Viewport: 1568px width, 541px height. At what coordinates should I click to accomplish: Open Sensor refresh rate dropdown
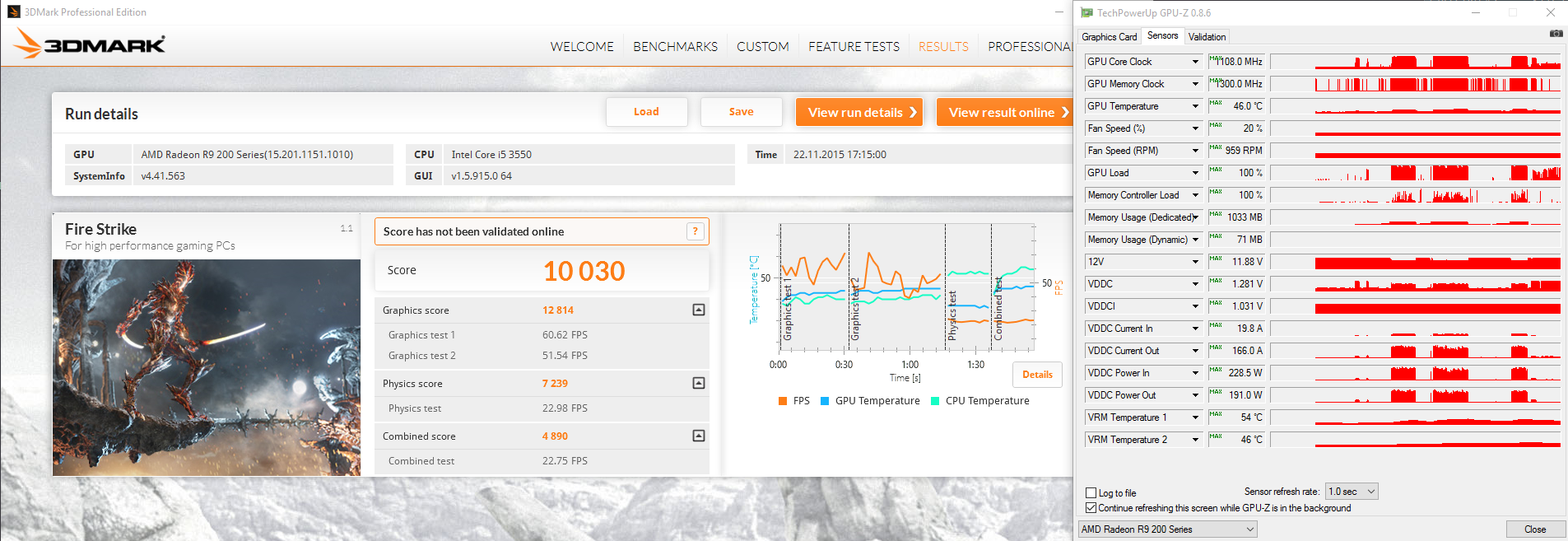pyautogui.click(x=1352, y=492)
